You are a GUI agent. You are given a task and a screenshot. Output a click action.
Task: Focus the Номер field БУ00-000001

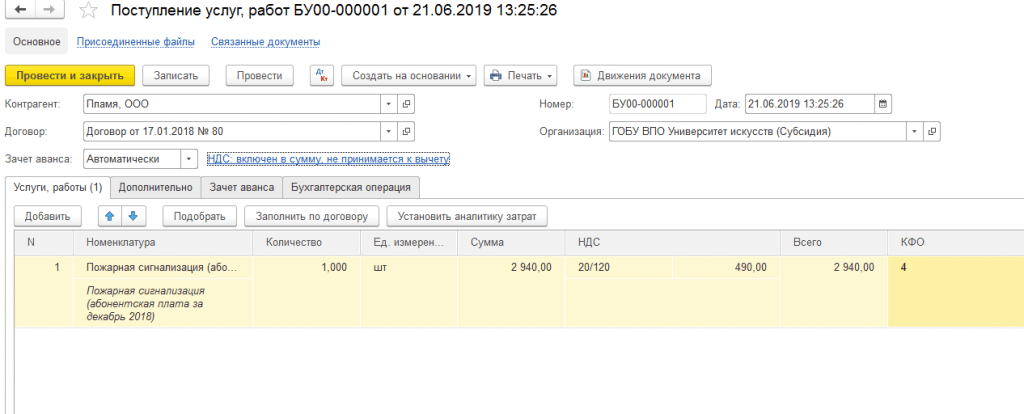pos(658,104)
